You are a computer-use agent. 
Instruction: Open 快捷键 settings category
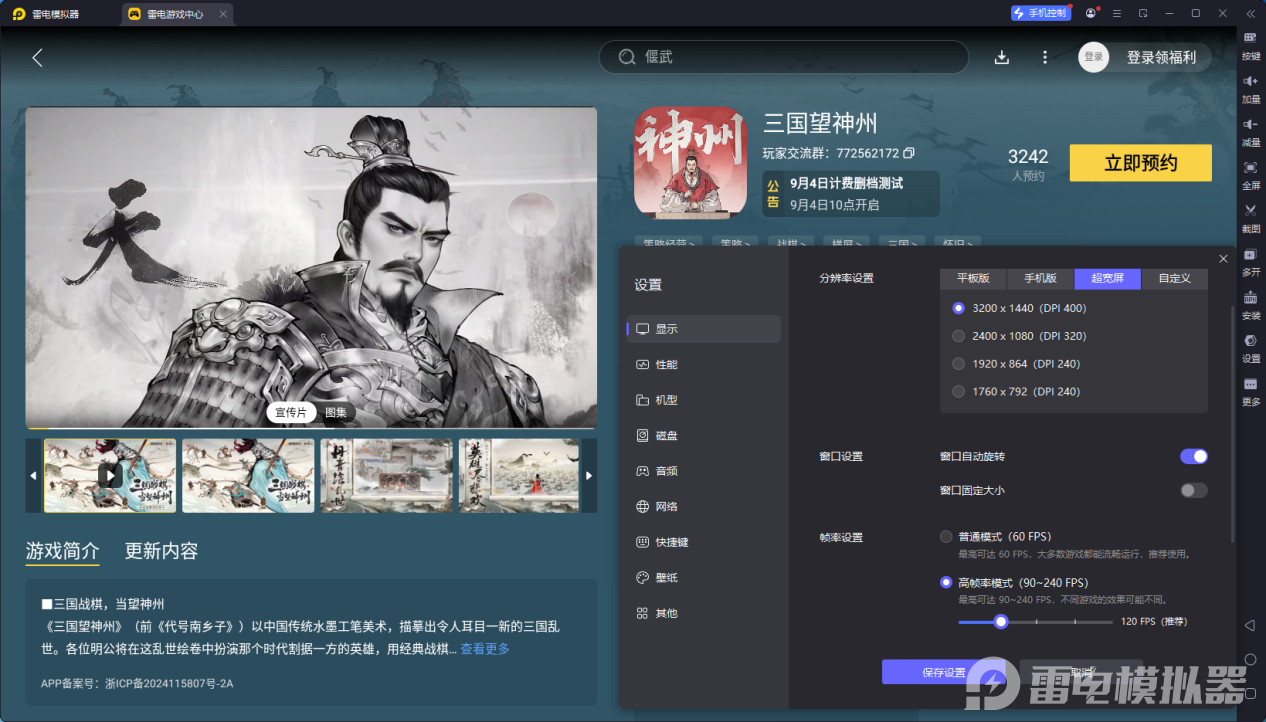pyautogui.click(x=703, y=542)
